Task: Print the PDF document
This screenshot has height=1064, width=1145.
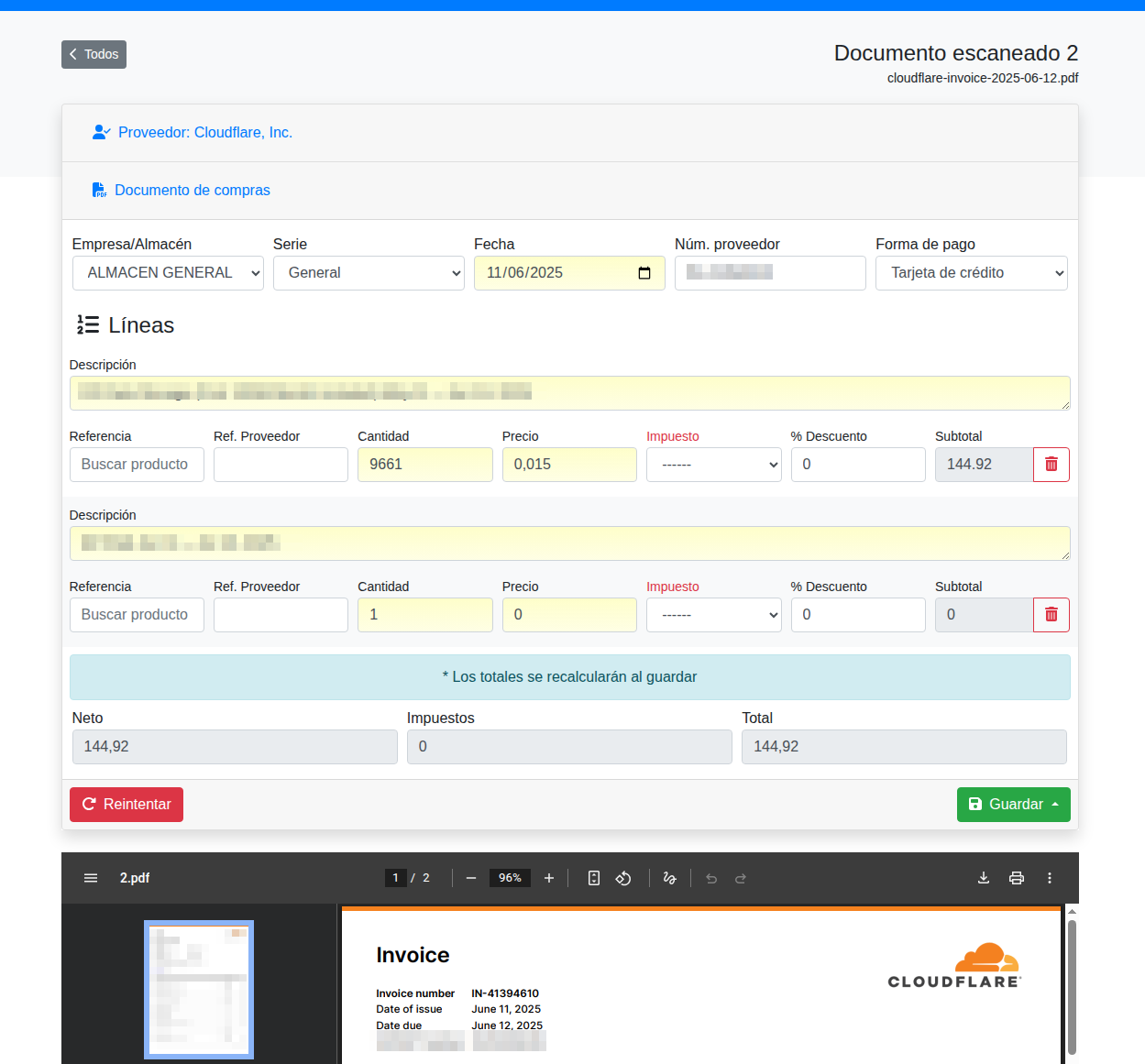Action: click(1017, 878)
